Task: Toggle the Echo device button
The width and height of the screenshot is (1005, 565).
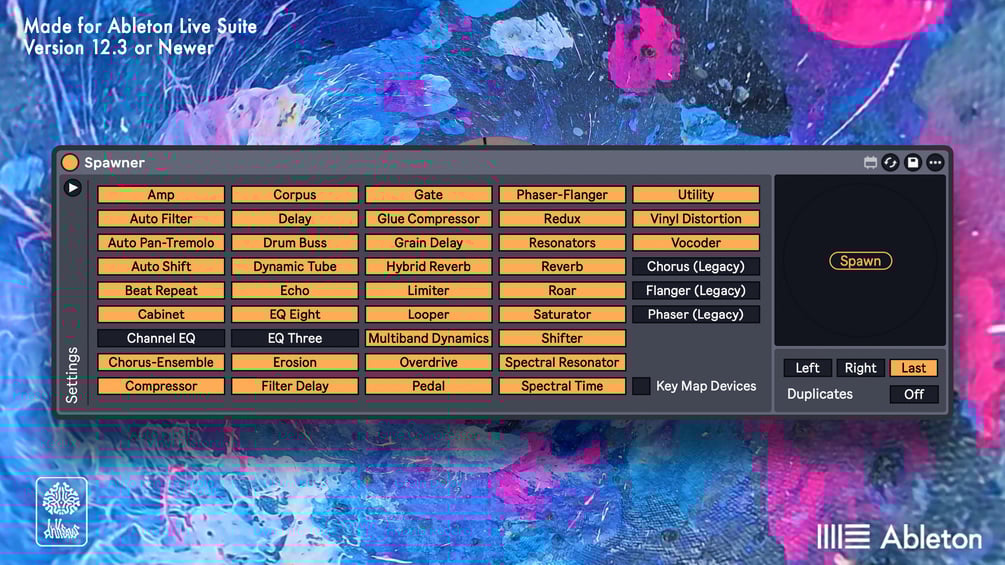Action: coord(295,290)
